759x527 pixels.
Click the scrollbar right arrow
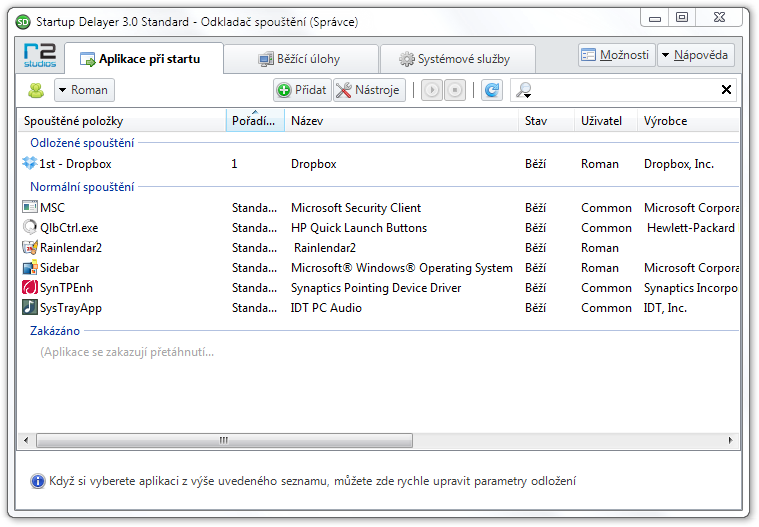730,440
